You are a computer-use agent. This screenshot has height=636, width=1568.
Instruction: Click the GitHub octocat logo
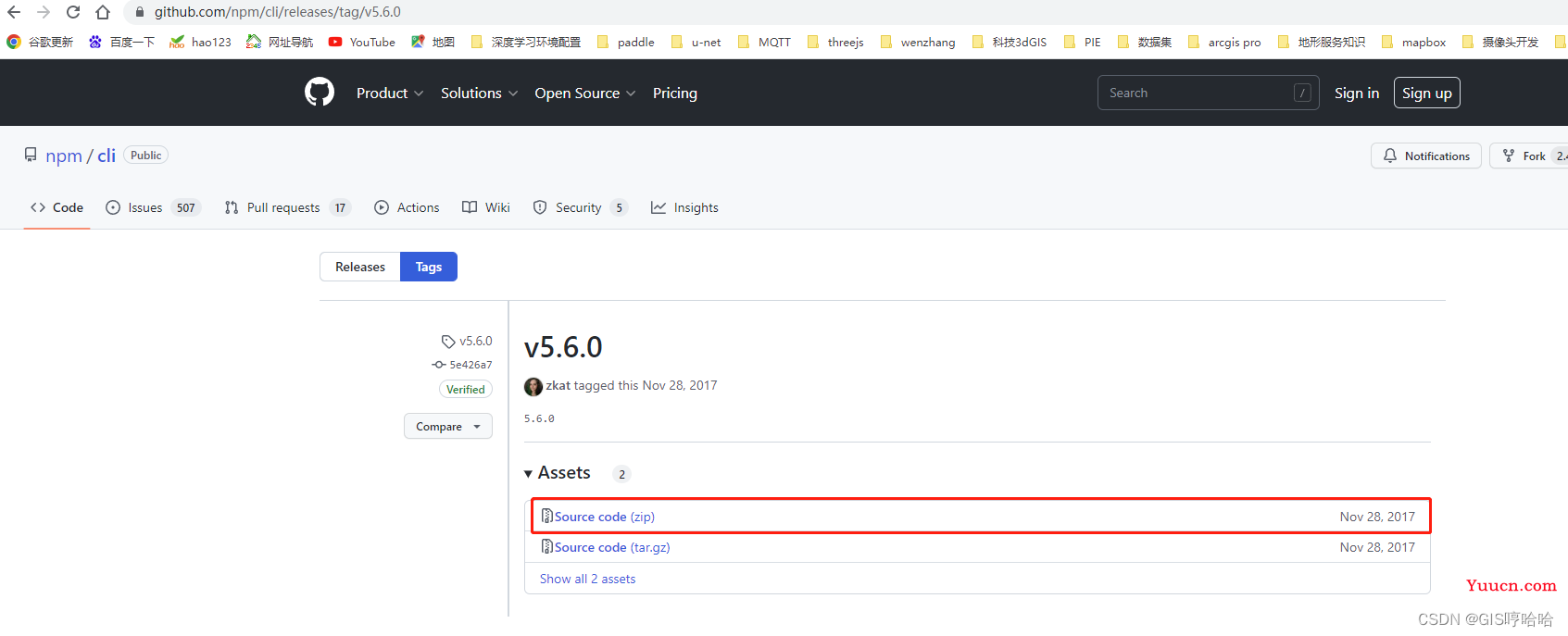tap(320, 93)
